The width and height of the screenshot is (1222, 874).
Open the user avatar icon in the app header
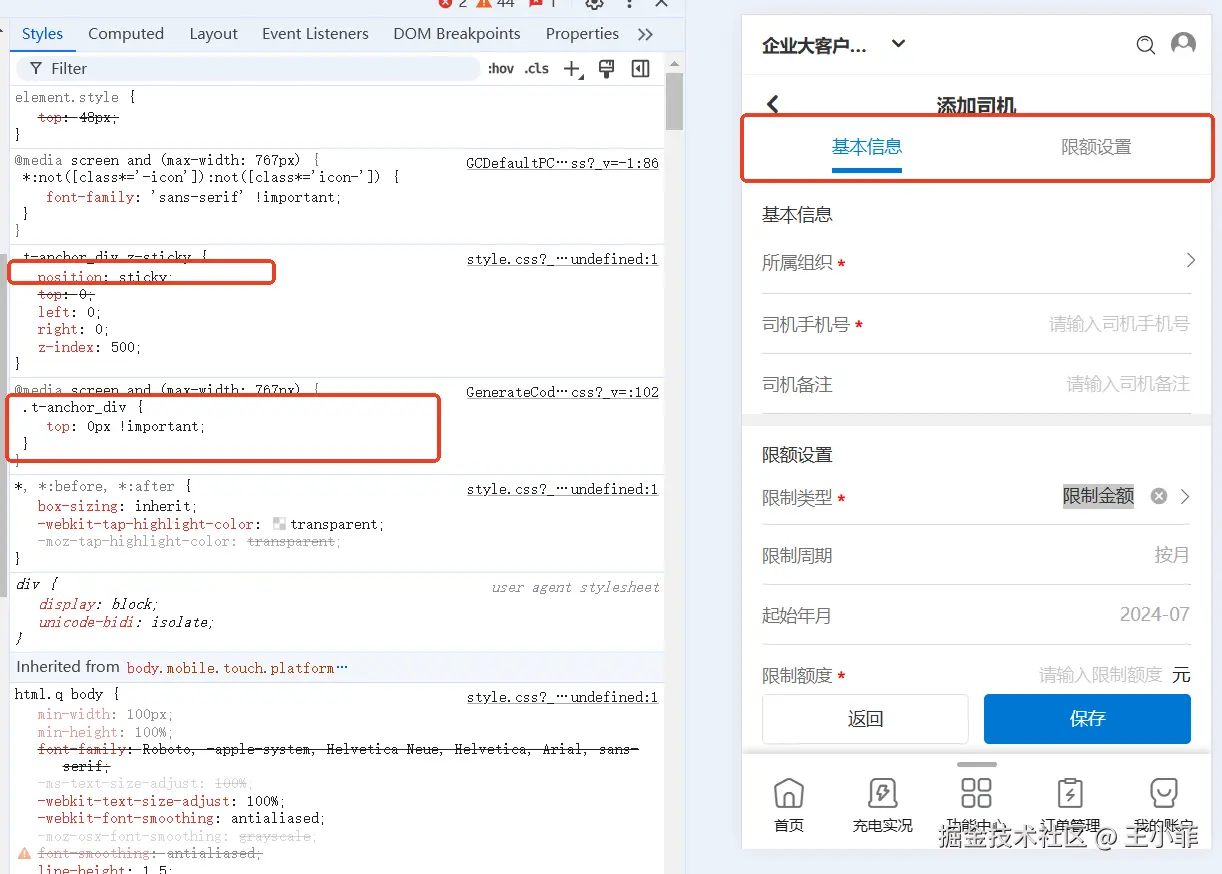point(1183,44)
